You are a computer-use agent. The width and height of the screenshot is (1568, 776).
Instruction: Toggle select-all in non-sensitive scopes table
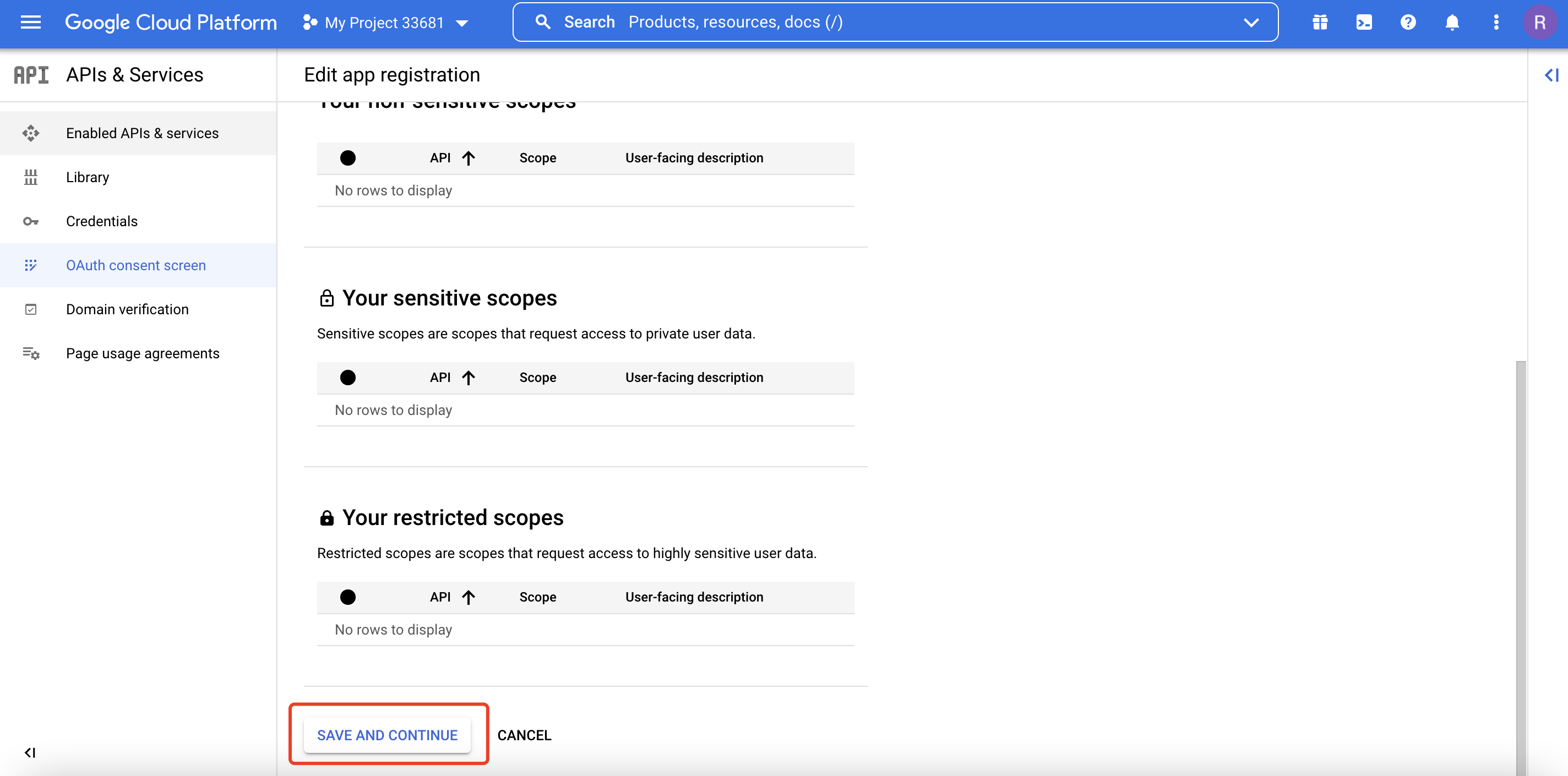[347, 159]
